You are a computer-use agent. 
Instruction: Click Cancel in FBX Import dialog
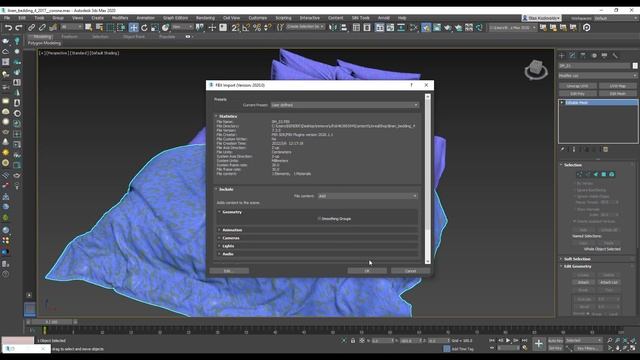click(x=410, y=271)
